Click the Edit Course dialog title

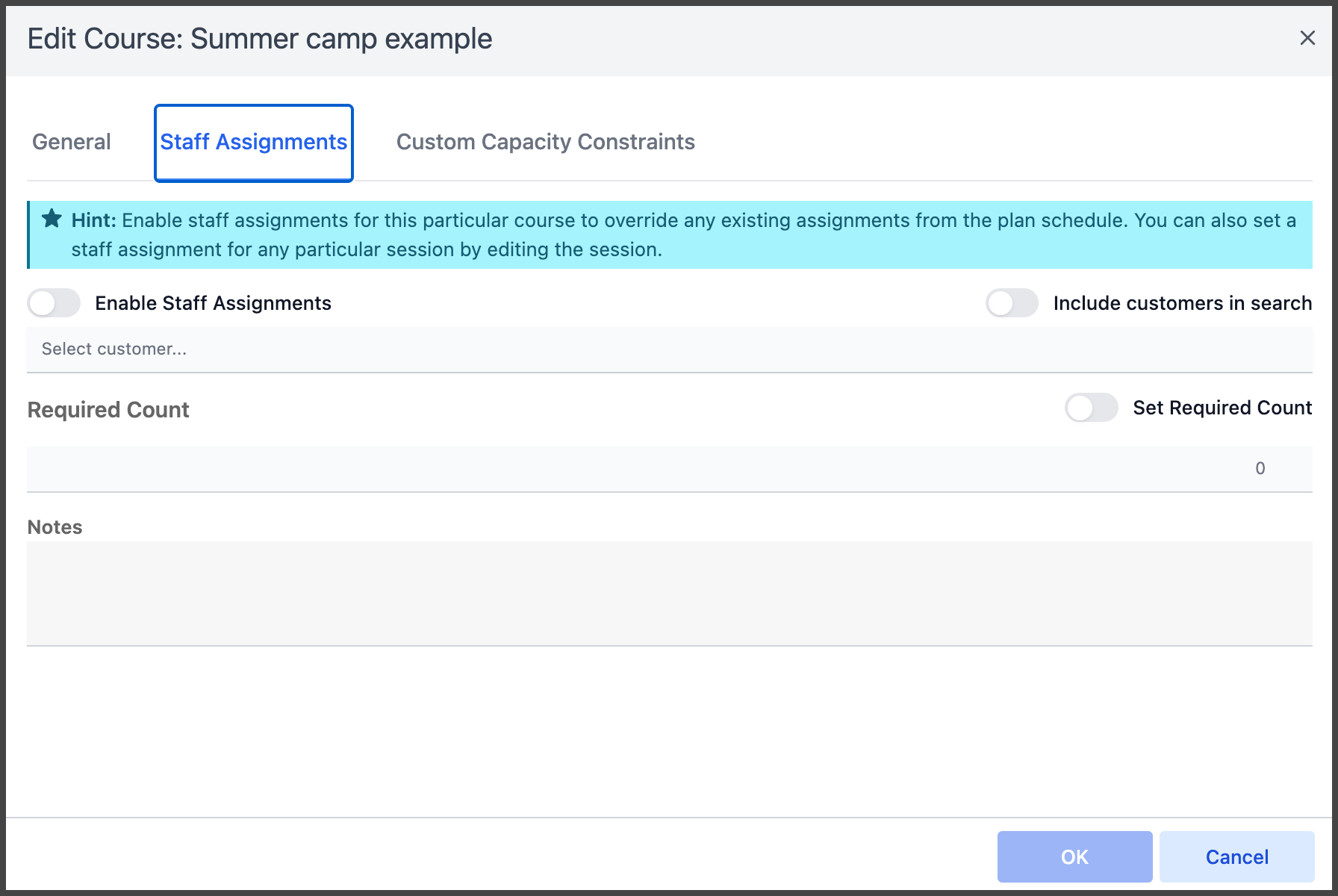click(260, 39)
